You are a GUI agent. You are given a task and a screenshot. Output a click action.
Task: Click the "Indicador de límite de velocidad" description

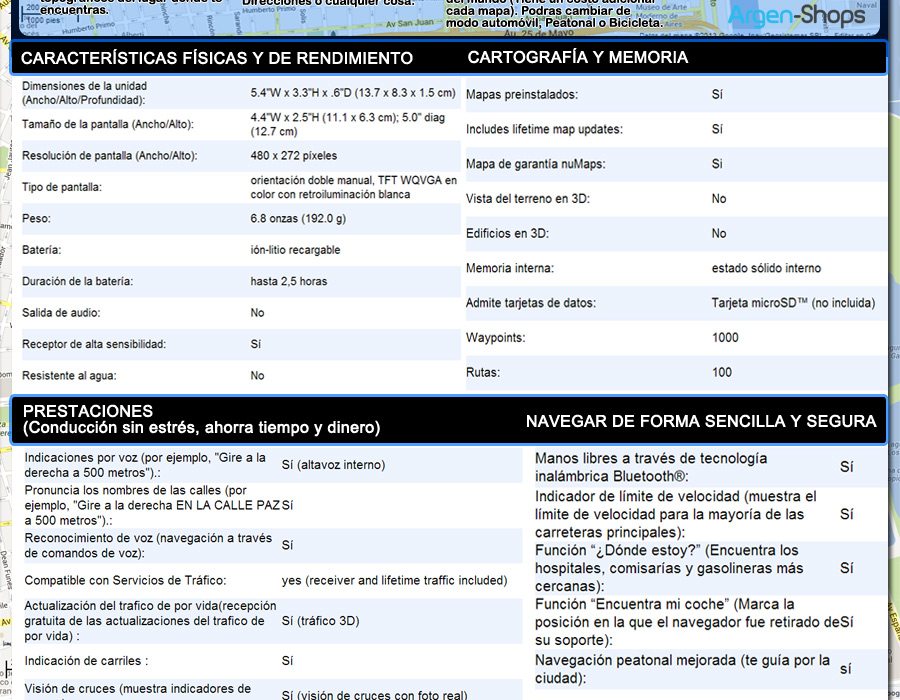pos(676,514)
